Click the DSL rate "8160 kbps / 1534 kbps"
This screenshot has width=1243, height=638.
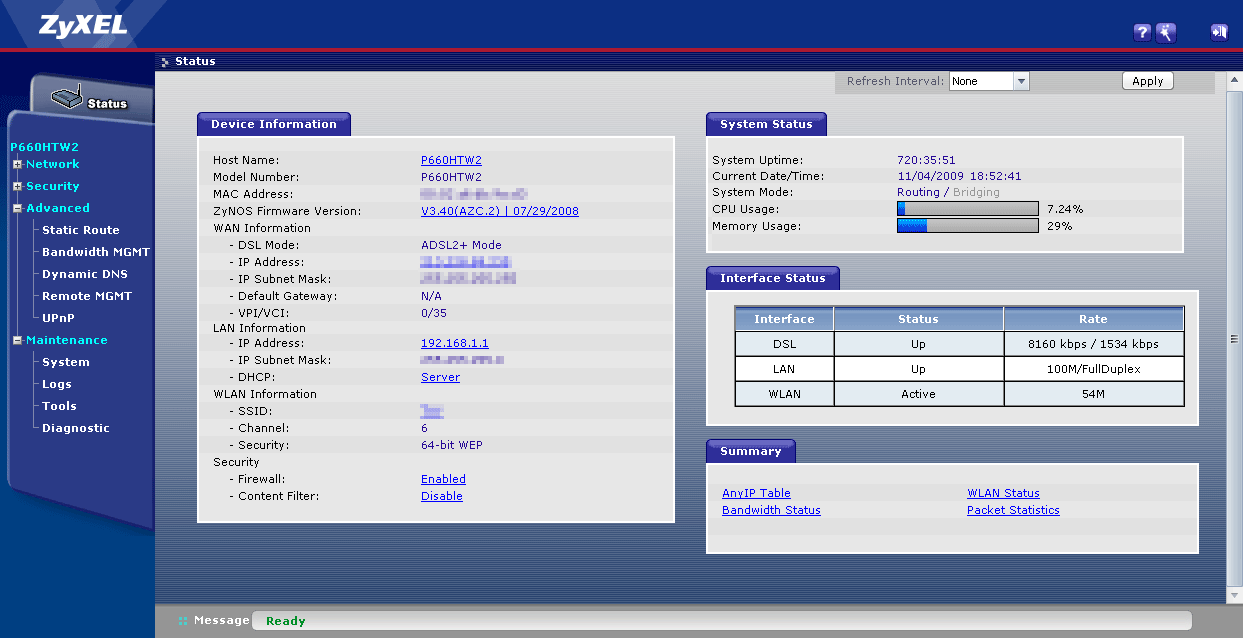[x=1093, y=344]
